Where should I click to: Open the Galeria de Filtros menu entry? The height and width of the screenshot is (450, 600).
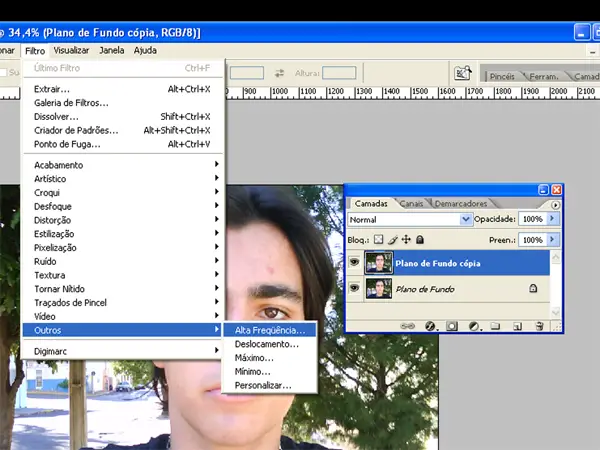pos(71,102)
